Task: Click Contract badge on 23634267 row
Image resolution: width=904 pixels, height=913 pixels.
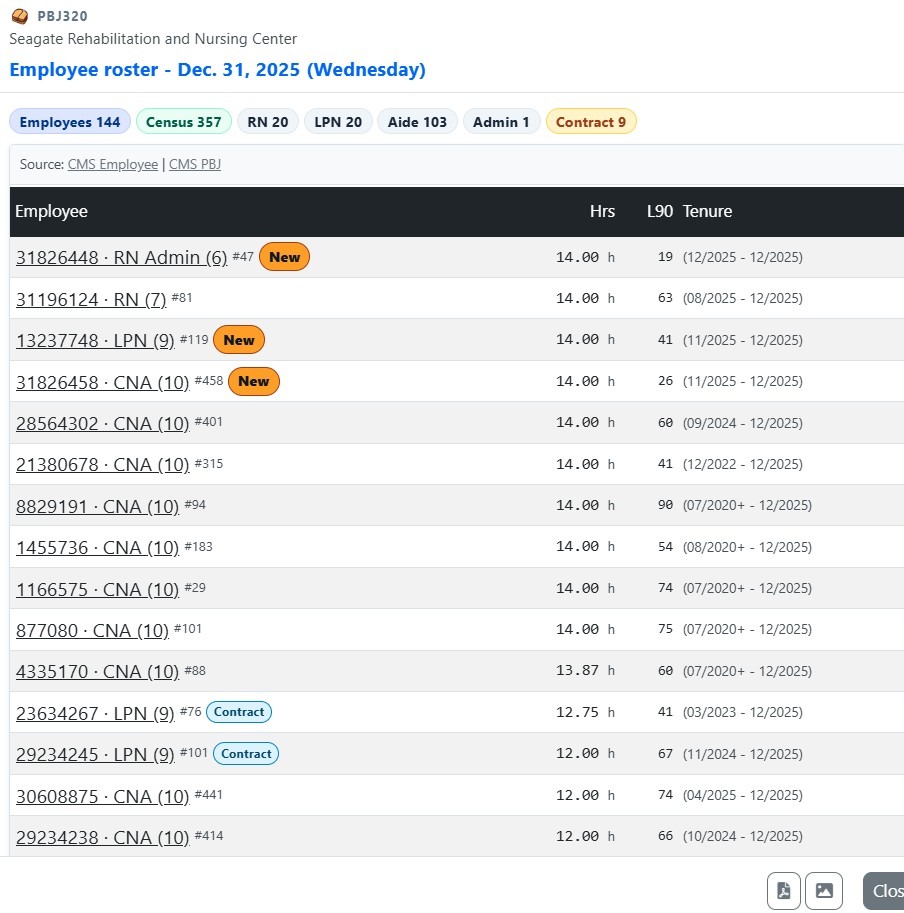Action: (239, 712)
